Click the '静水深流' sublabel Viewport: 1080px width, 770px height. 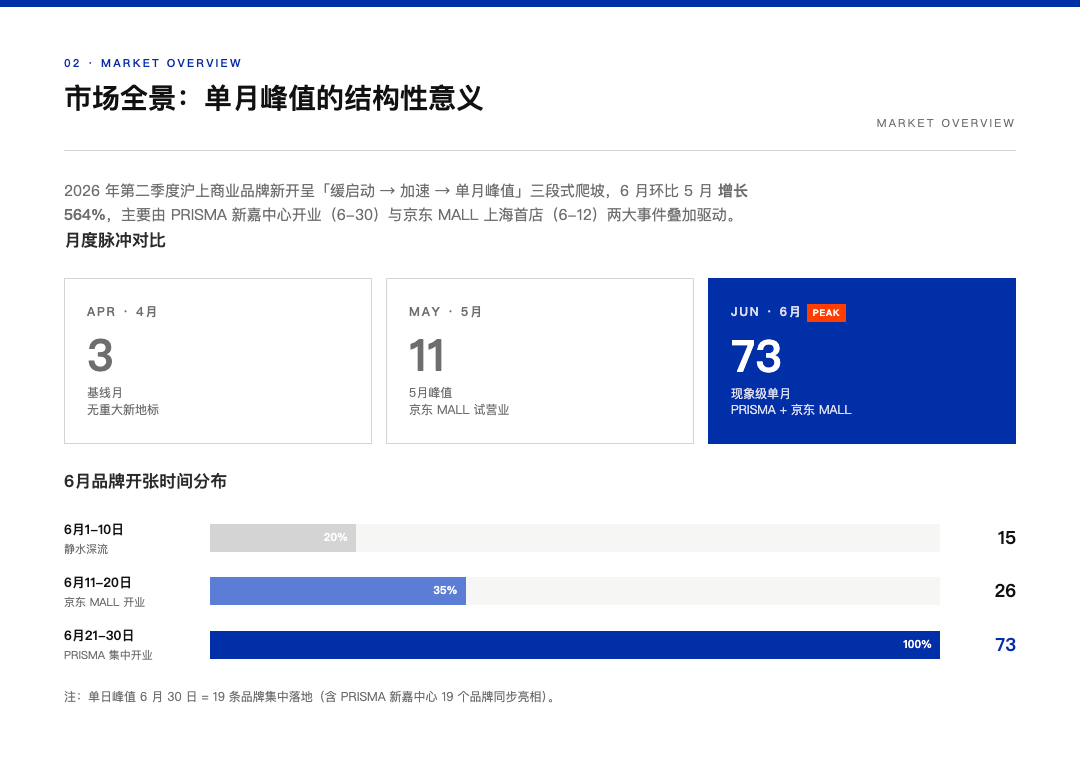click(86, 549)
